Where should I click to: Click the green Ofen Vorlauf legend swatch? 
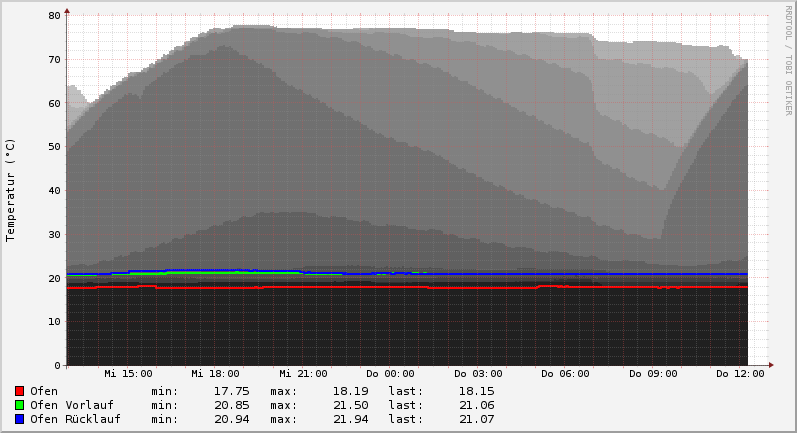pos(19,405)
